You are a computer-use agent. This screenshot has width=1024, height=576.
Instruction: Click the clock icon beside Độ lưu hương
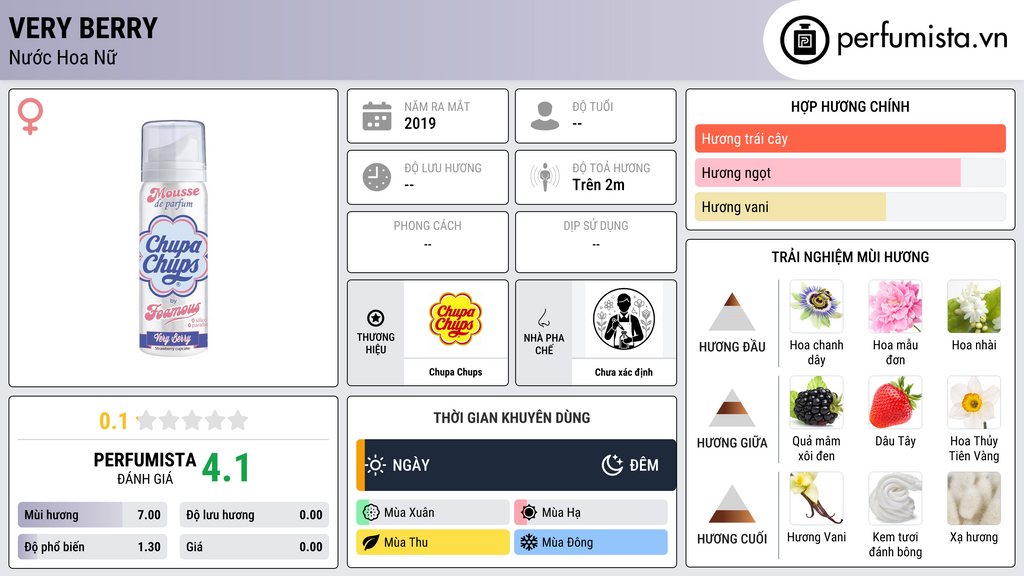(x=377, y=177)
